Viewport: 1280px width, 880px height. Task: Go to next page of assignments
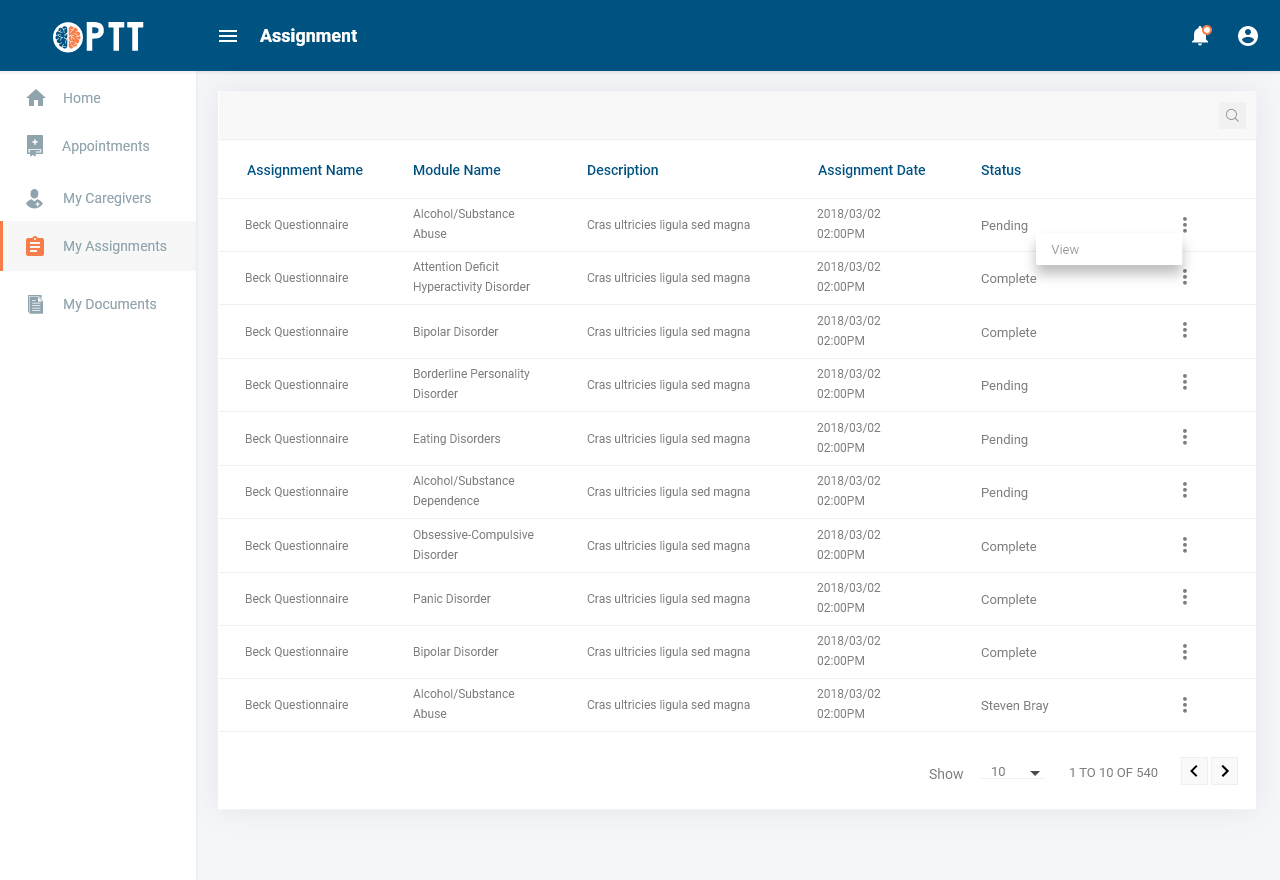point(1225,771)
